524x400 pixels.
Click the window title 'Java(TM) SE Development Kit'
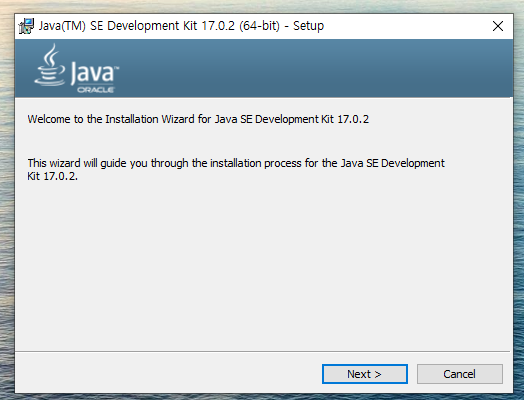click(181, 26)
